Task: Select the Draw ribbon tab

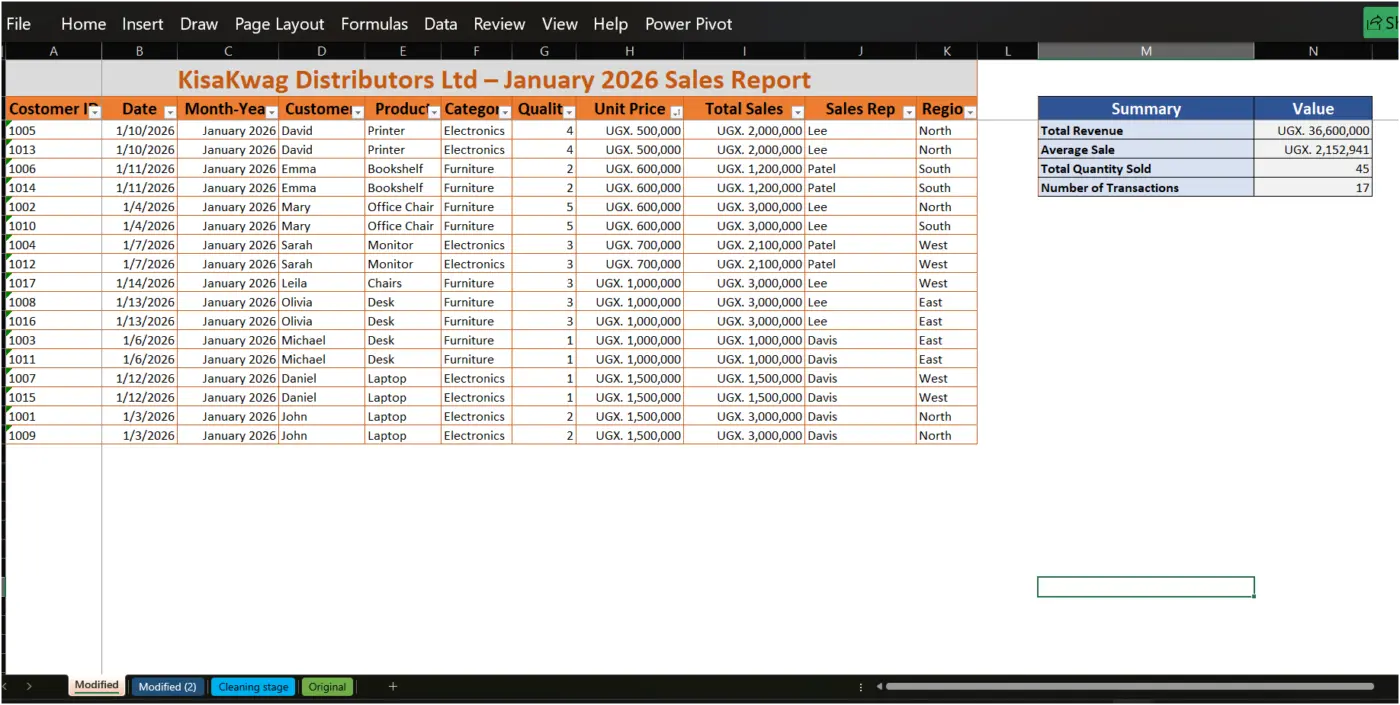Action: tap(199, 24)
